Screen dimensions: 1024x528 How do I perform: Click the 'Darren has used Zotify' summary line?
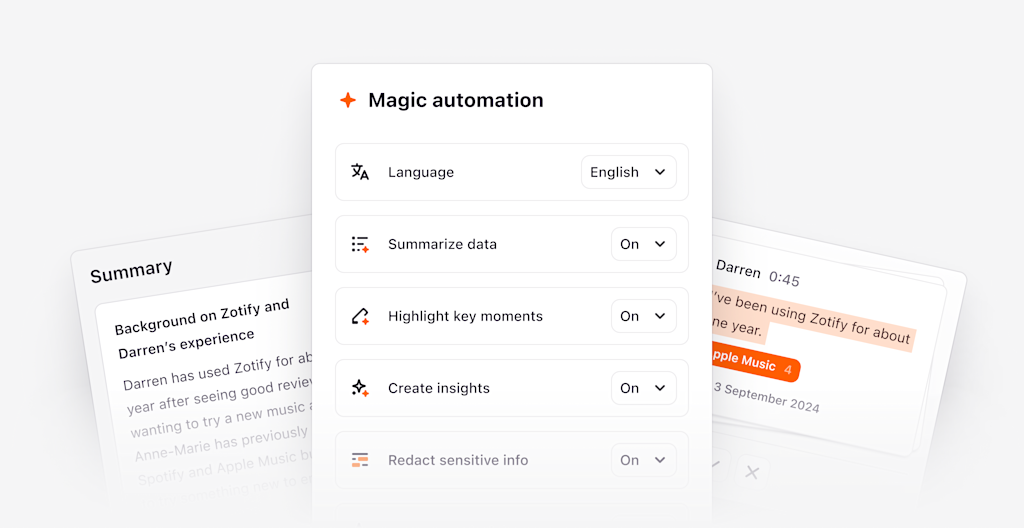tap(219, 373)
